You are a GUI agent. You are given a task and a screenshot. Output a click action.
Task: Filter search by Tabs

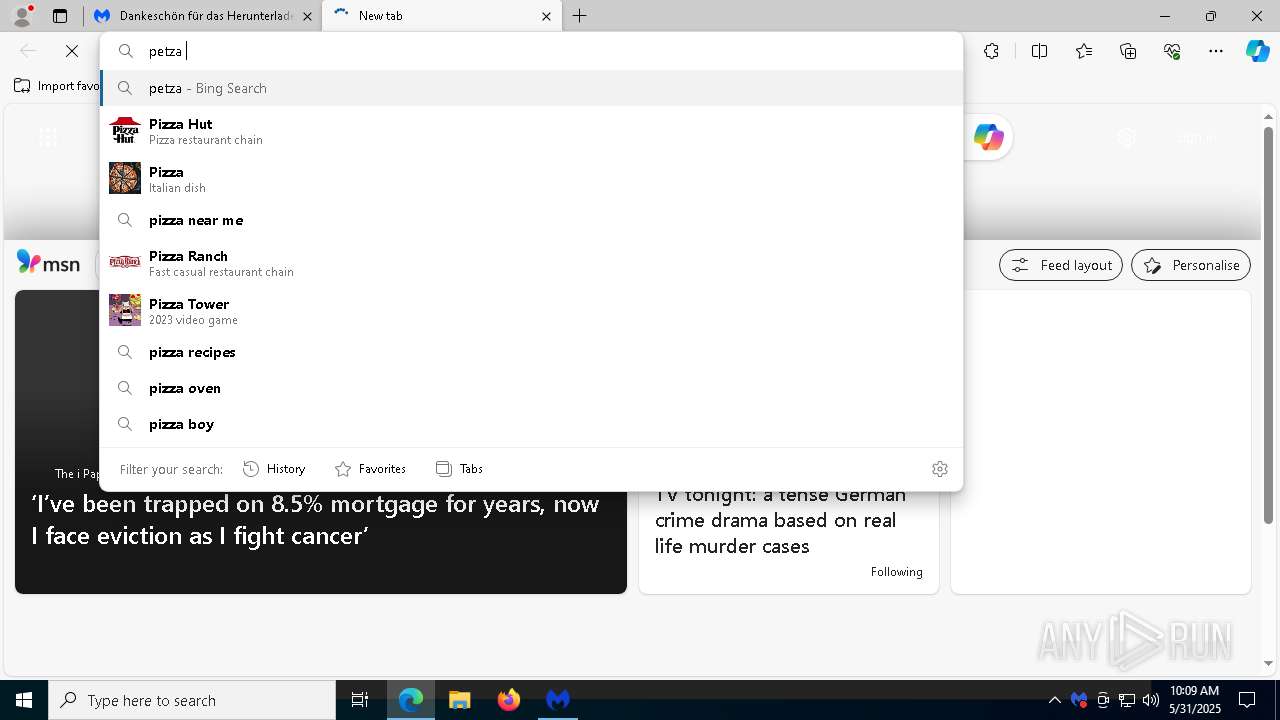pos(459,469)
